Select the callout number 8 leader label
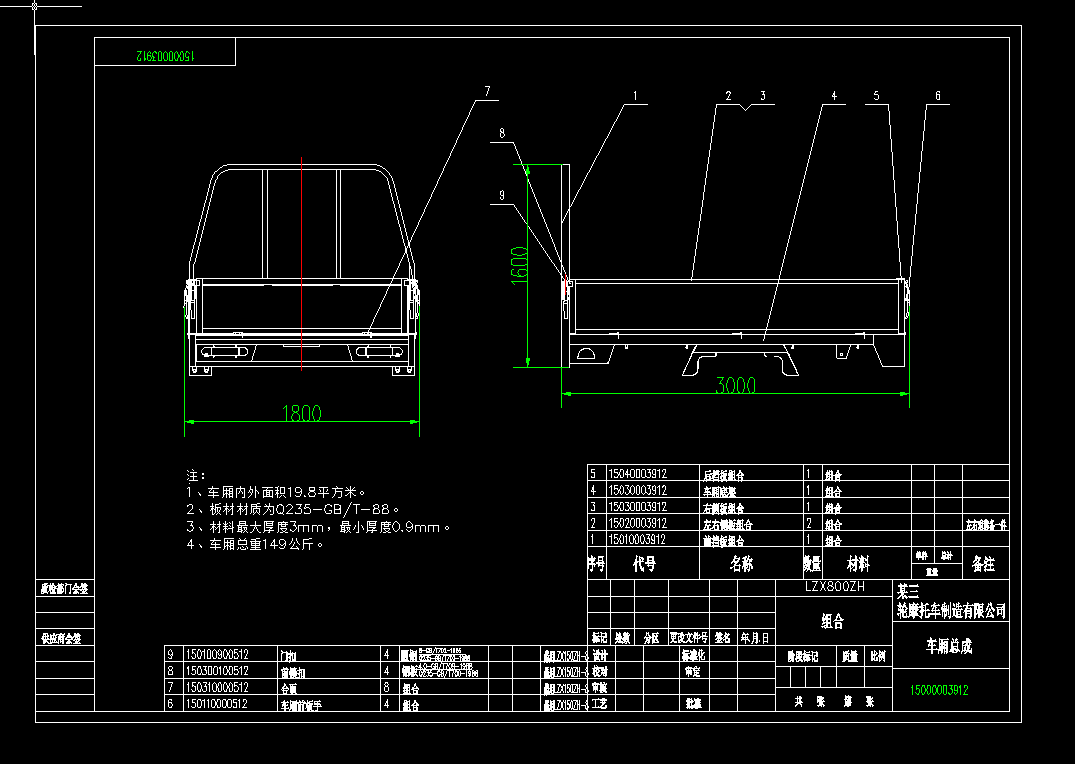1075x764 pixels. (503, 134)
